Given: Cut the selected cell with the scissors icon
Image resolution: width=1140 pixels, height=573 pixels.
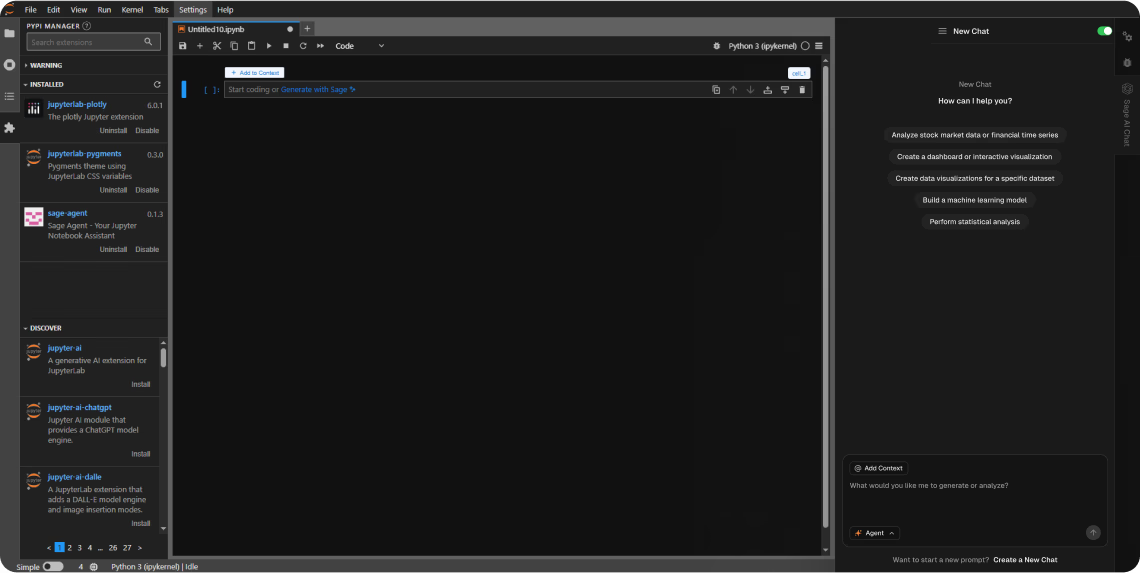Looking at the screenshot, I should click(x=217, y=46).
